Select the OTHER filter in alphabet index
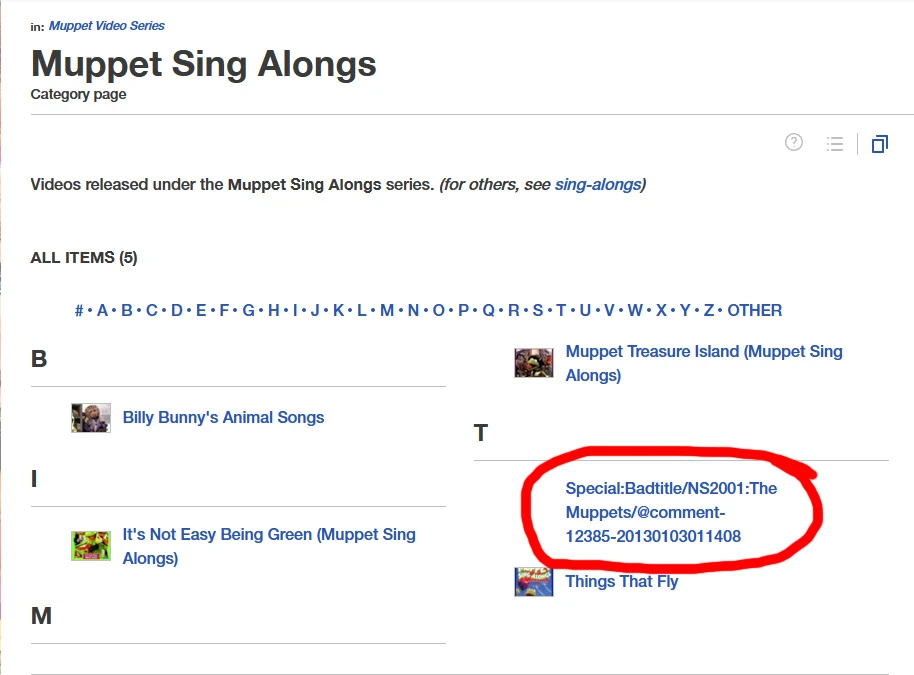Screen dimensions: 914x675 [754, 310]
